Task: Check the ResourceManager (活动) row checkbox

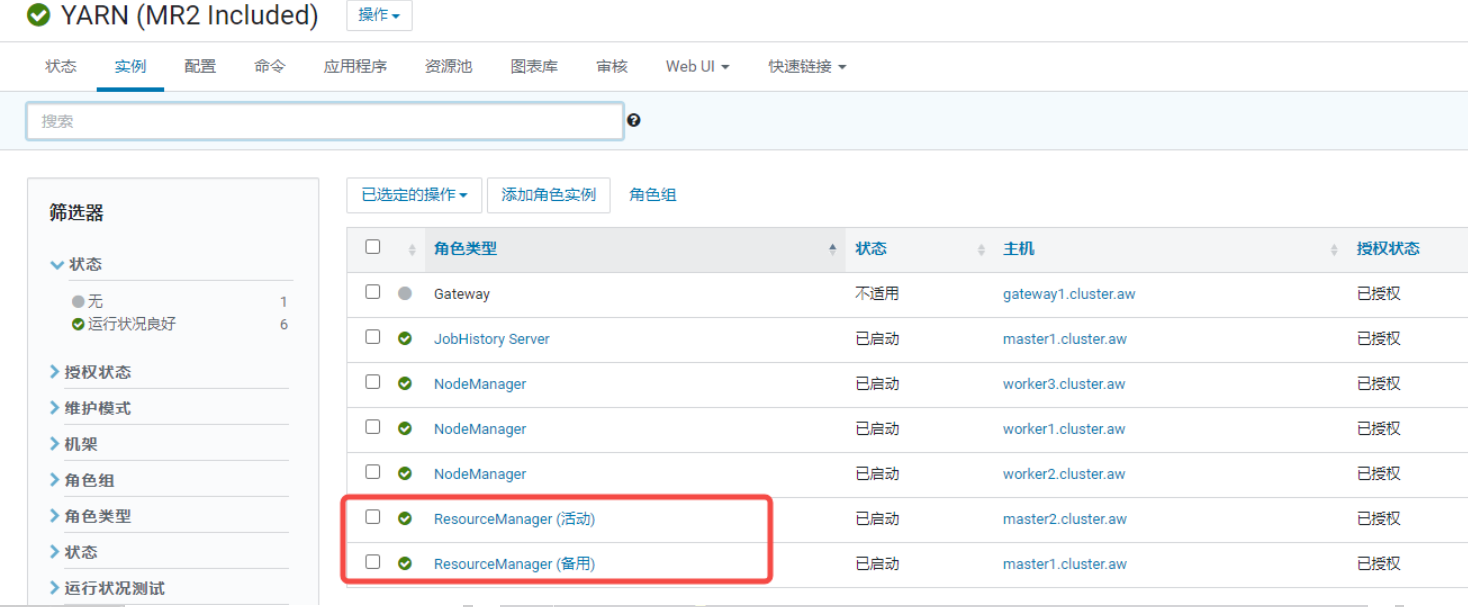Action: [373, 517]
